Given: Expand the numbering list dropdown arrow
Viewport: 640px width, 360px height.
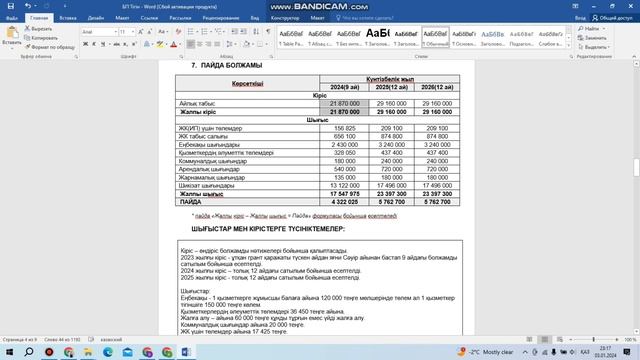Looking at the screenshot, I should pyautogui.click(x=211, y=32).
